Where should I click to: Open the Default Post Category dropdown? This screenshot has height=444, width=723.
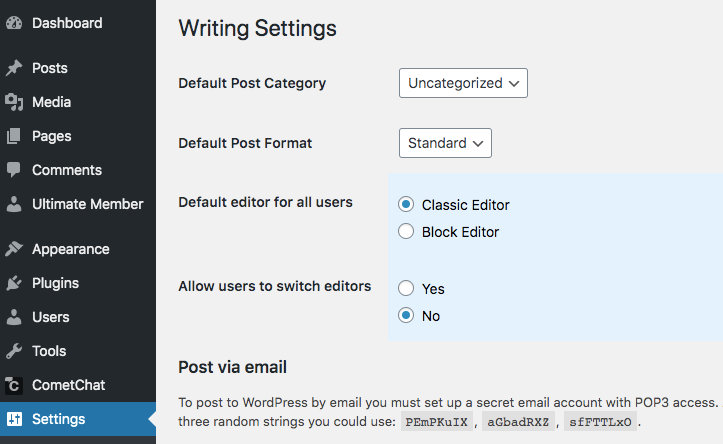click(463, 83)
